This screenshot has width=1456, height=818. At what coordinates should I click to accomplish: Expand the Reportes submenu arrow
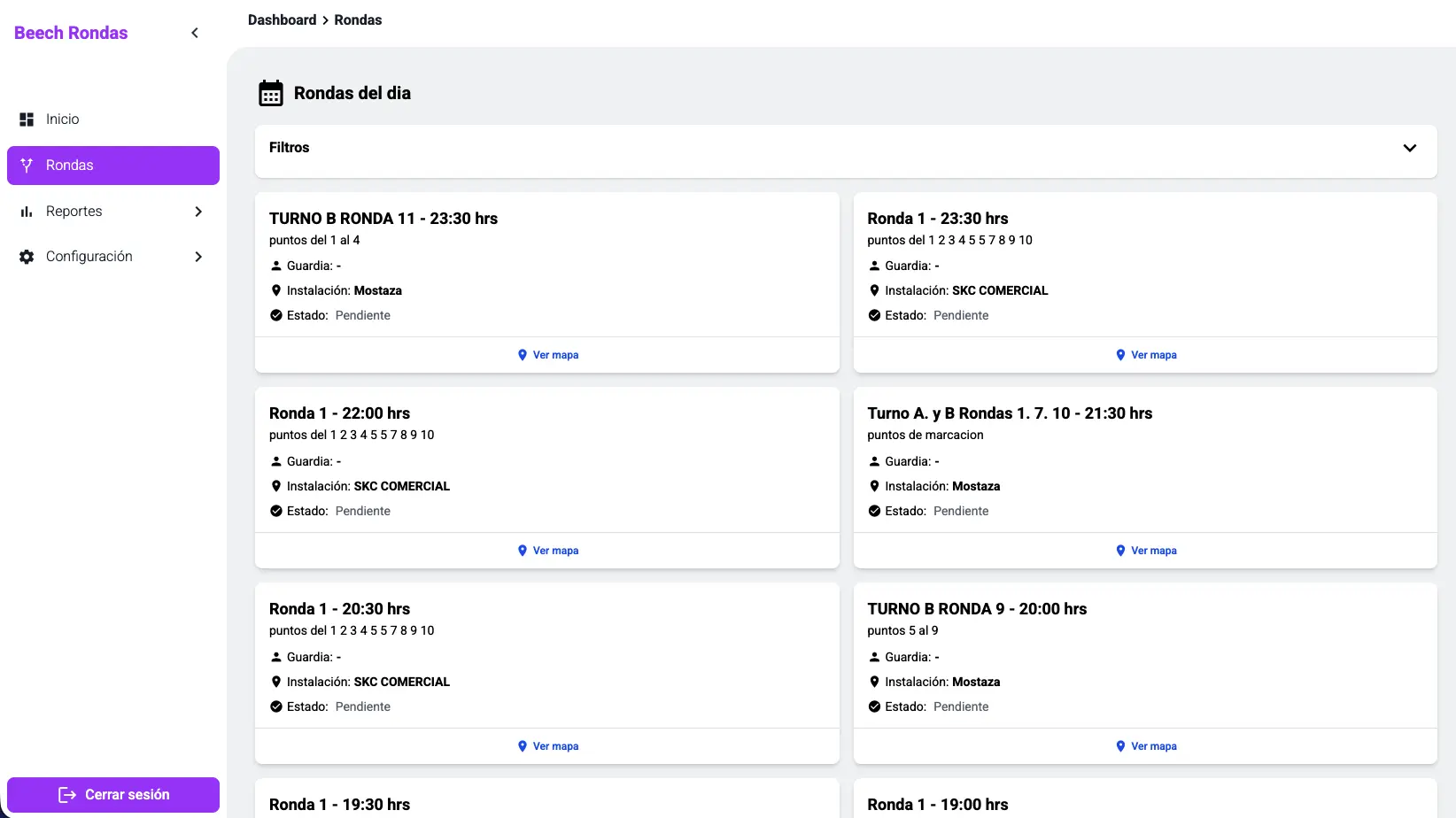pos(198,212)
